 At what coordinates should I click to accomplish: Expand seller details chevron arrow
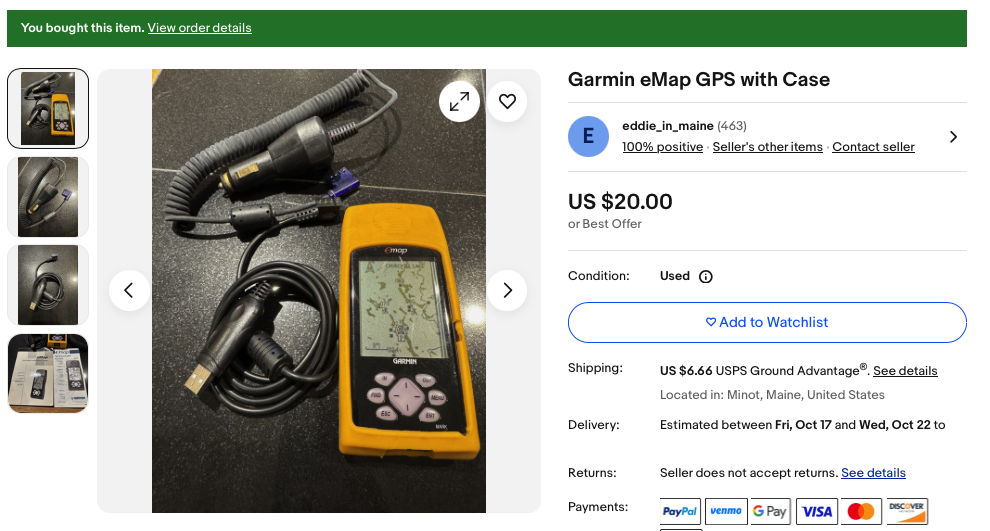(953, 137)
